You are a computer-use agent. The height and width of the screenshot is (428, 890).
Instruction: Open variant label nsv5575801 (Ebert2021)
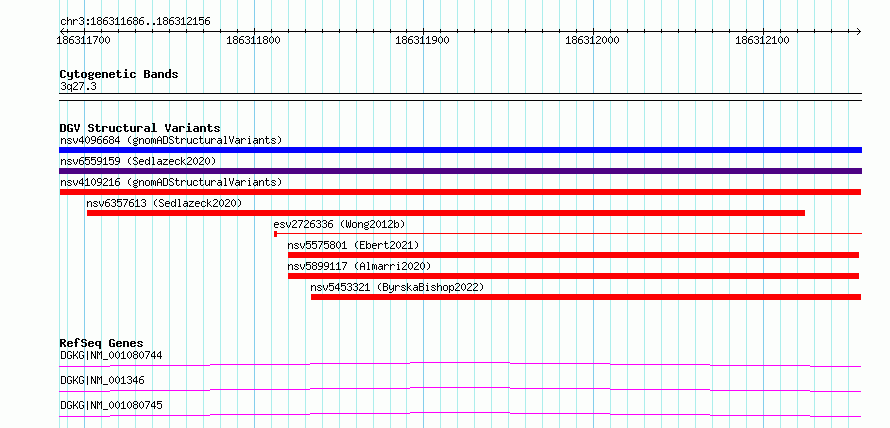353,245
